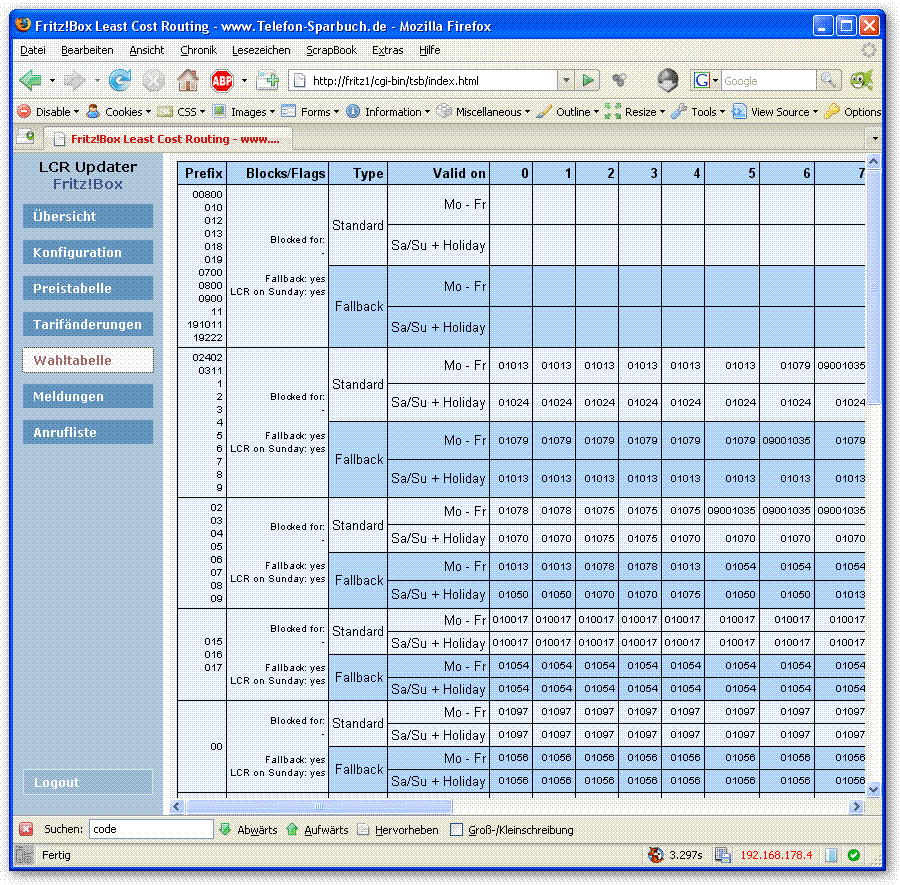This screenshot has width=900, height=885.
Task: Open the Anrufliste page
Action: pos(88,432)
